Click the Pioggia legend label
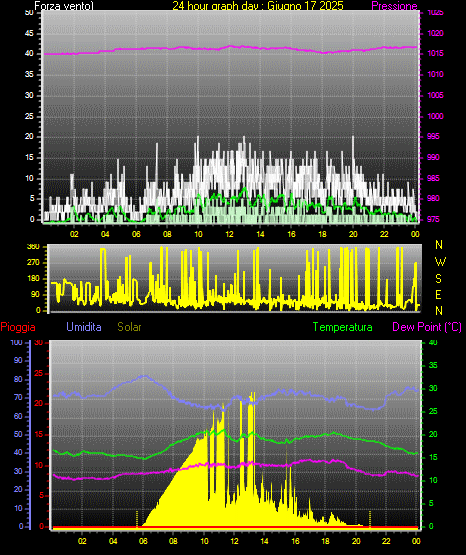 click(18, 327)
